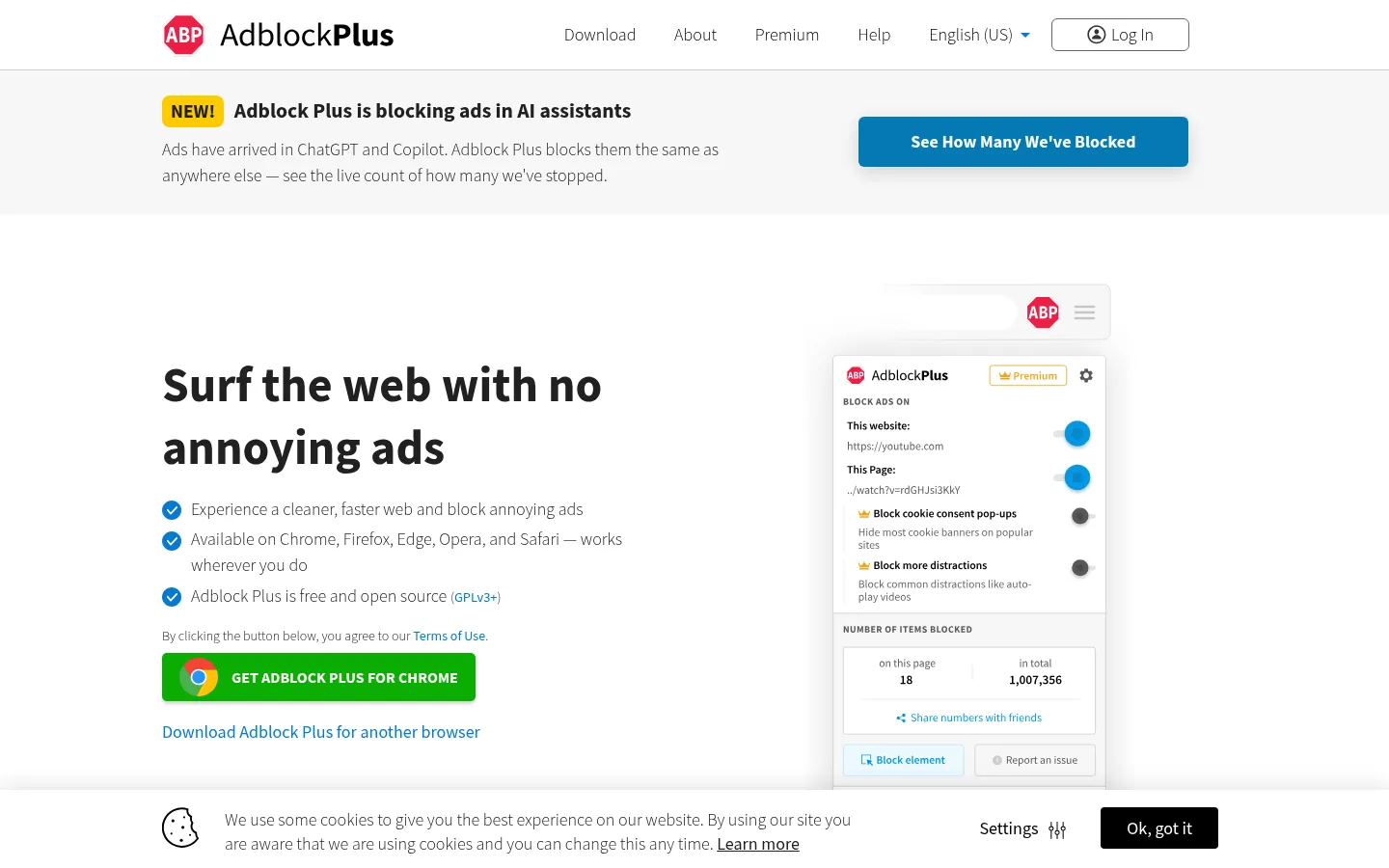
Task: Click first checkmark icon about cleaner, faster web
Action: [172, 510]
